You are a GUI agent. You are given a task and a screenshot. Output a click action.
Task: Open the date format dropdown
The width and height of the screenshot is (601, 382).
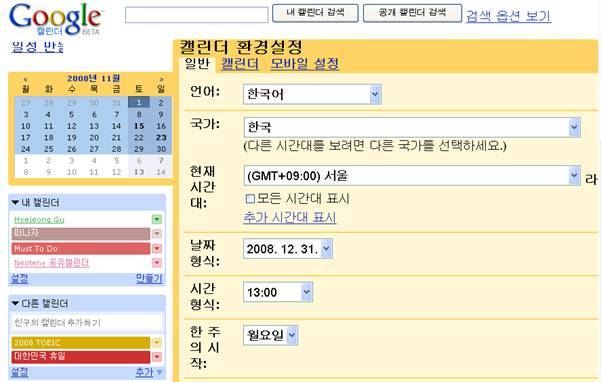point(288,249)
